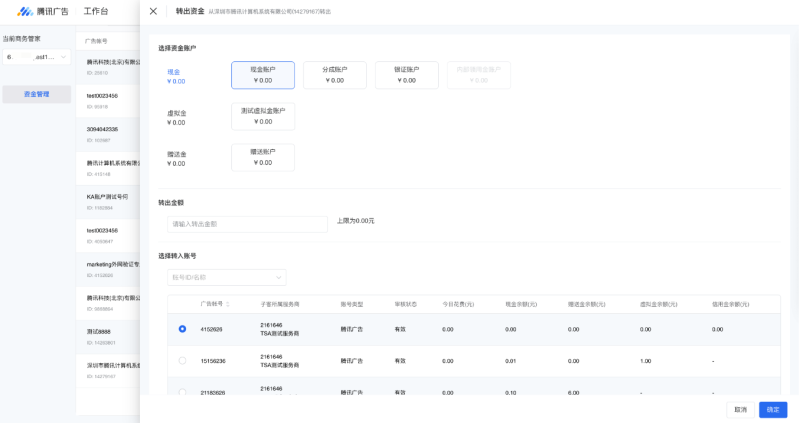Expand the 当前商务管家 selector
This screenshot has height=423, width=800.
[x=35, y=57]
